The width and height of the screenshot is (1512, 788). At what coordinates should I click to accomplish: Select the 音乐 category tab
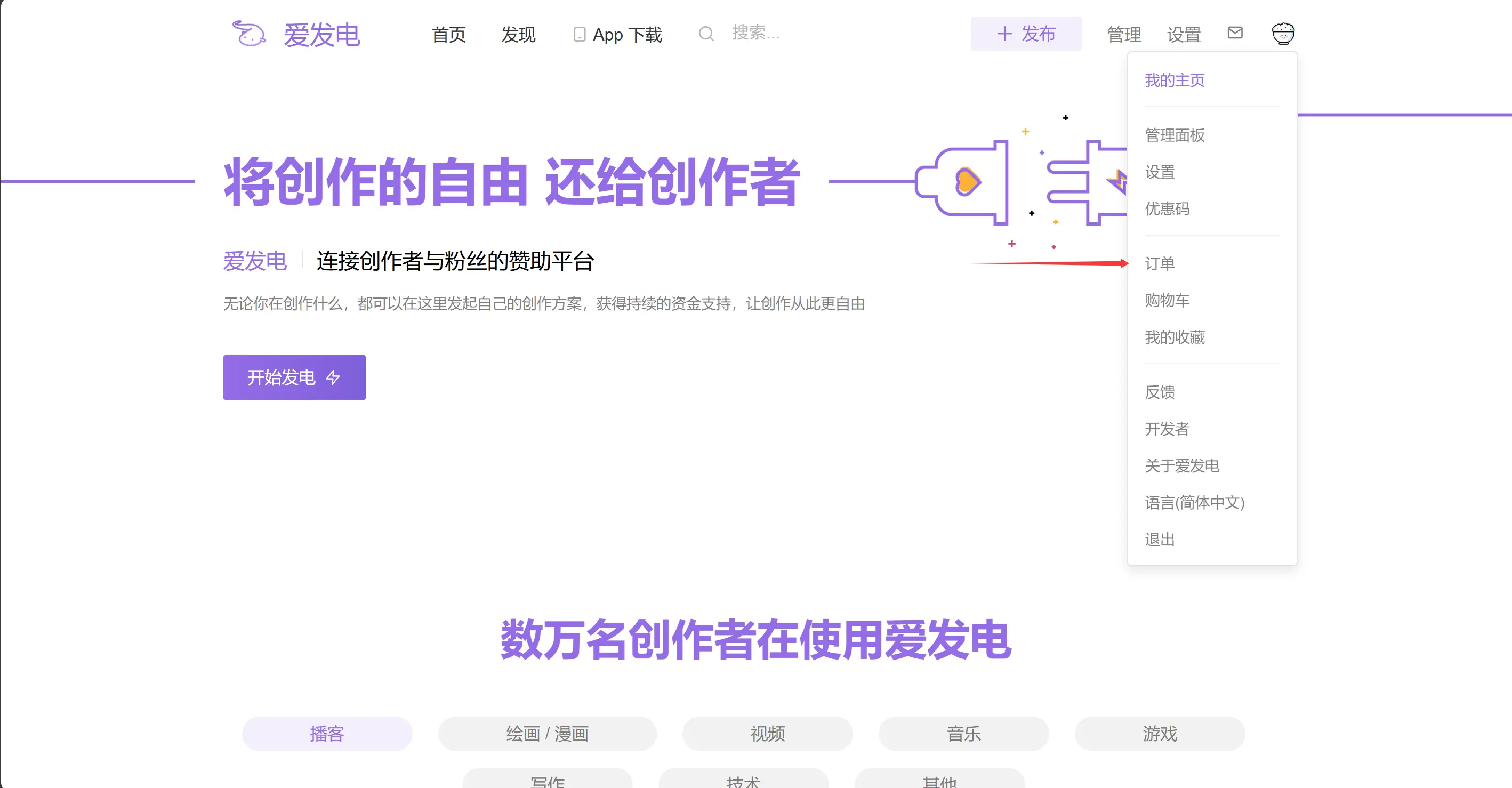[963, 734]
